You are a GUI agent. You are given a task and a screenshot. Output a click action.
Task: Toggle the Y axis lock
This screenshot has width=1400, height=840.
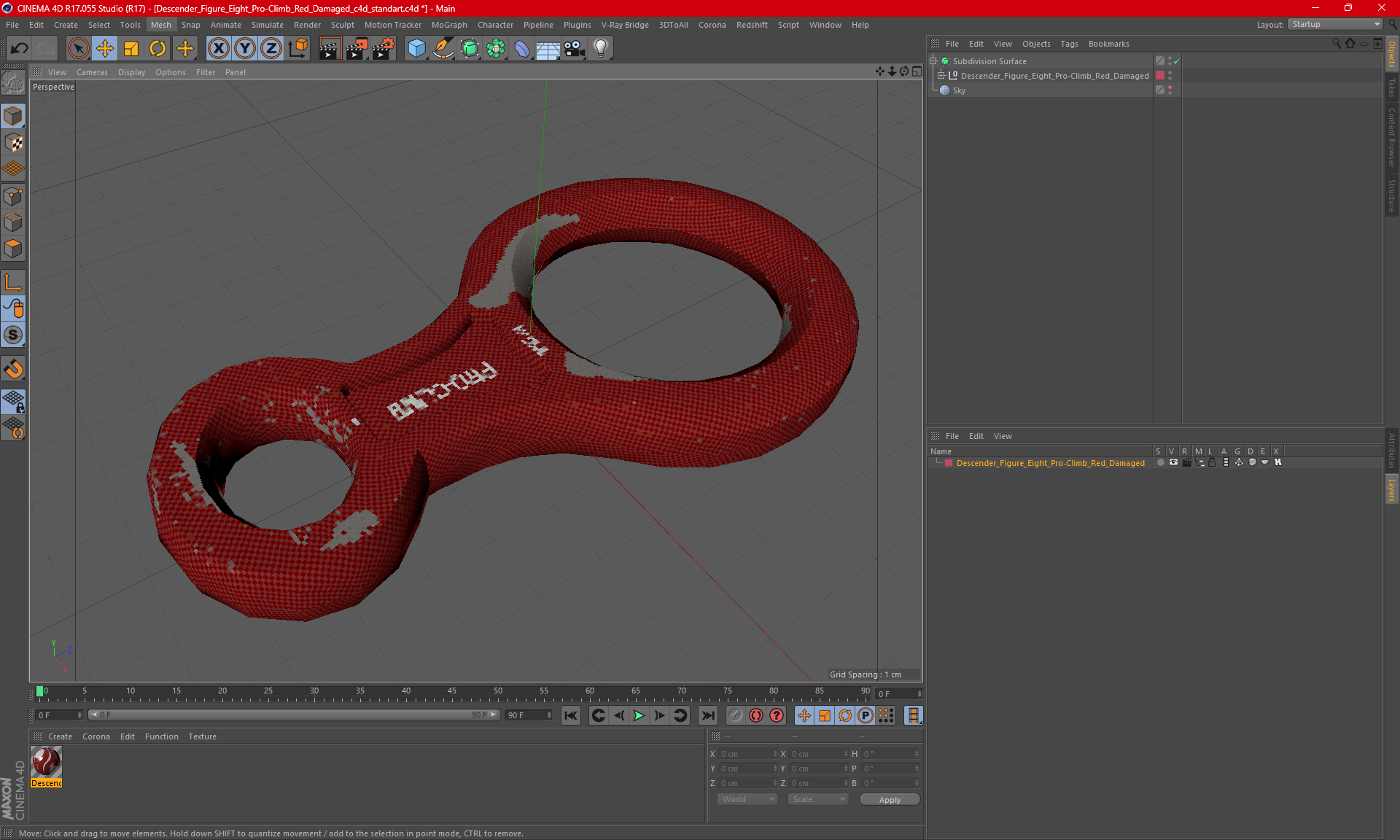tap(245, 49)
